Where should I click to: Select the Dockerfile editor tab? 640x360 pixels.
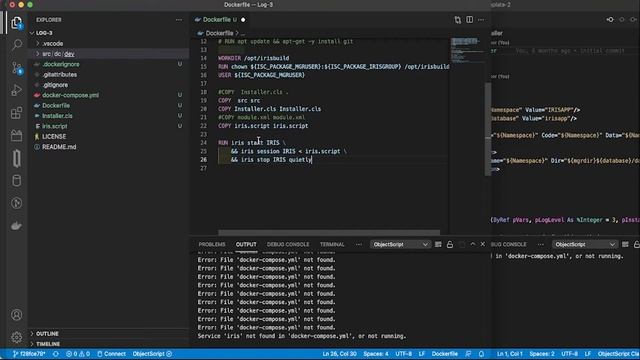click(220, 20)
